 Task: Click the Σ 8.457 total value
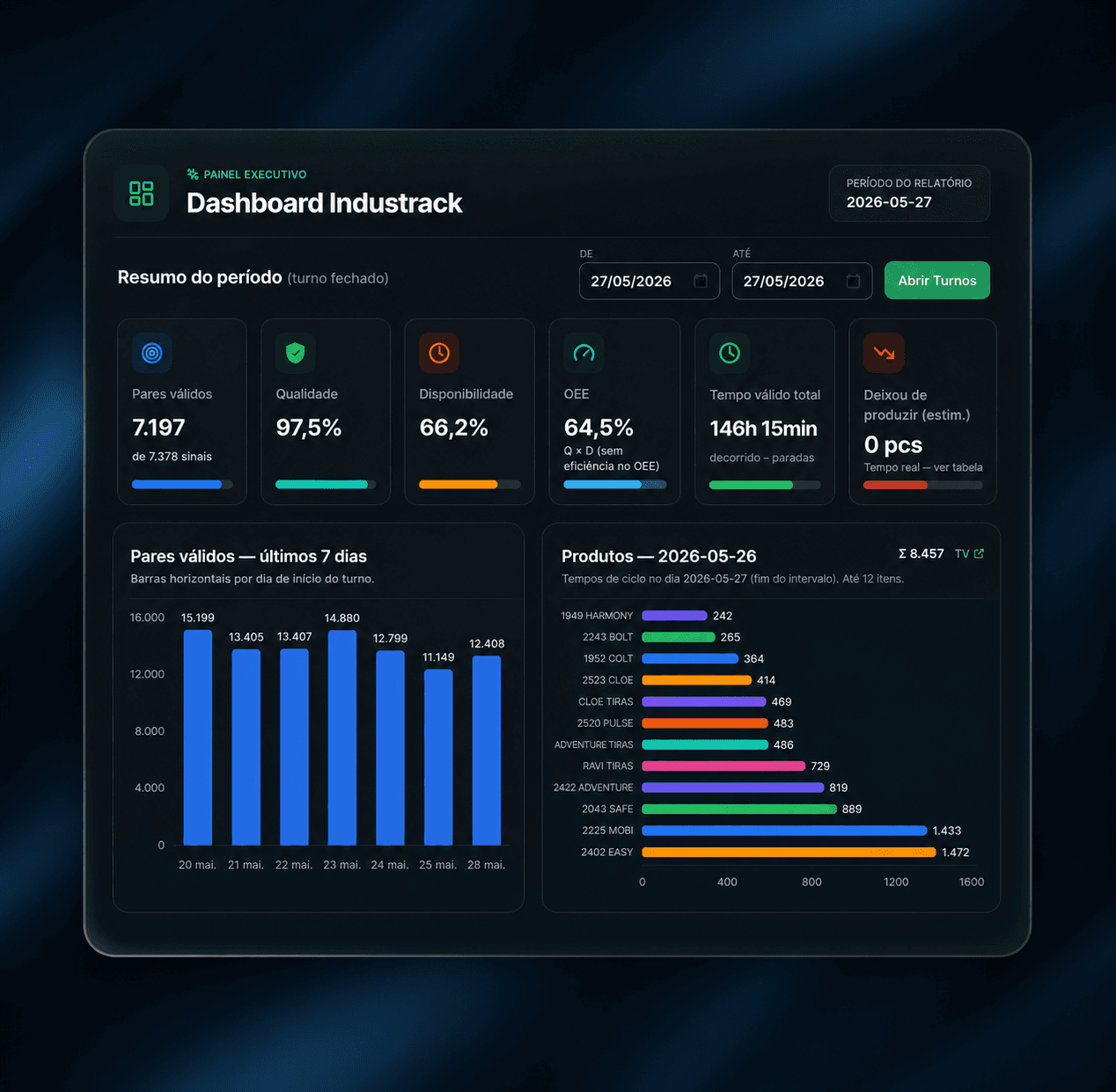click(x=921, y=553)
